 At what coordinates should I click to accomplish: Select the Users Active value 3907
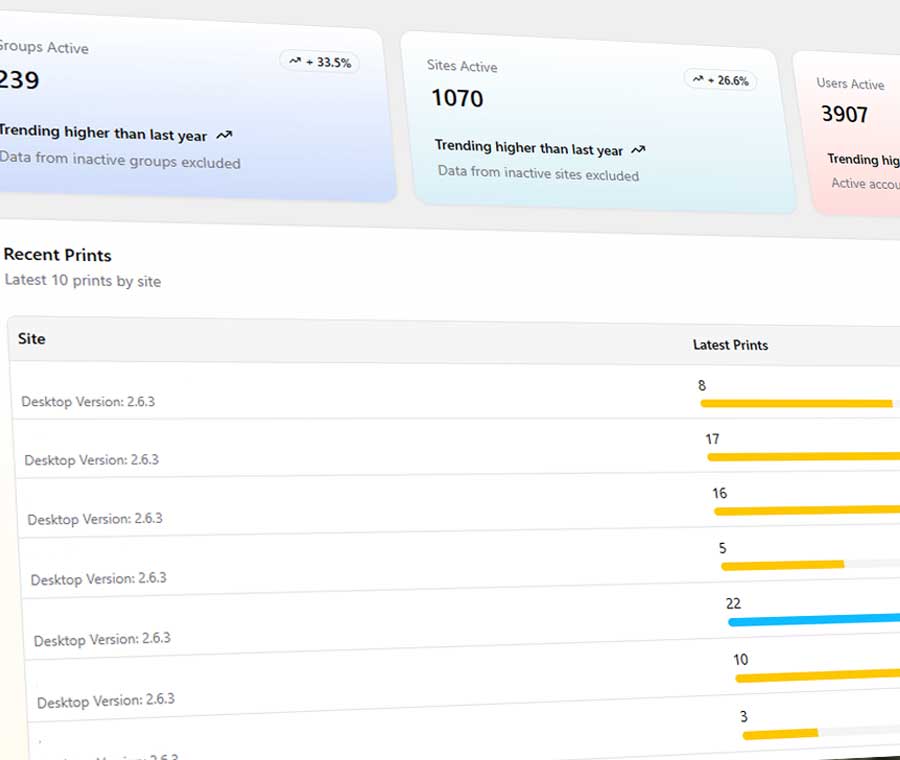(x=844, y=114)
